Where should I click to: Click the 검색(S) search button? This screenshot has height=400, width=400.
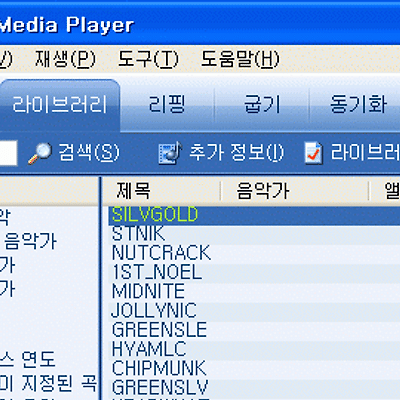pyautogui.click(x=89, y=153)
